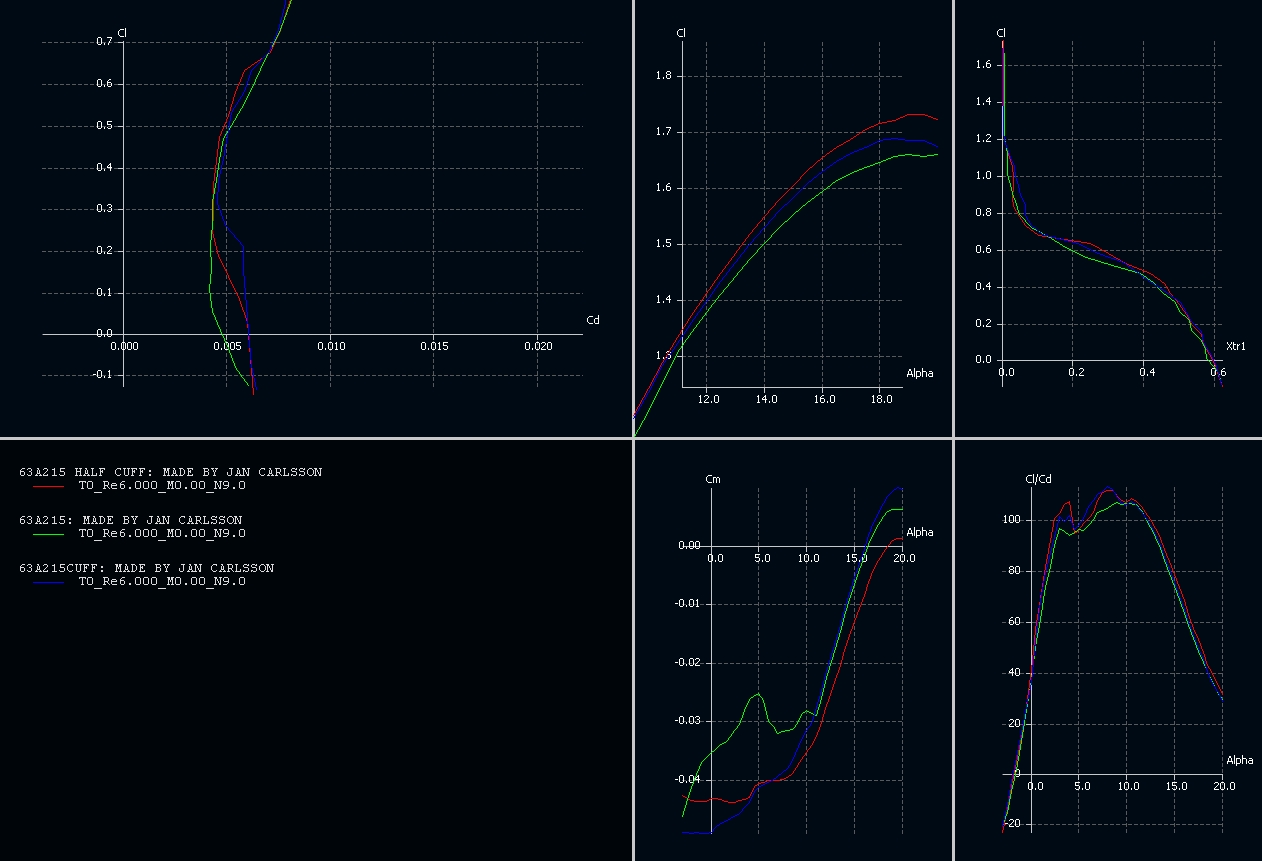1262x861 pixels.
Task: Click the Cl axis label in the Cl vs Cd graph
Action: click(x=122, y=33)
